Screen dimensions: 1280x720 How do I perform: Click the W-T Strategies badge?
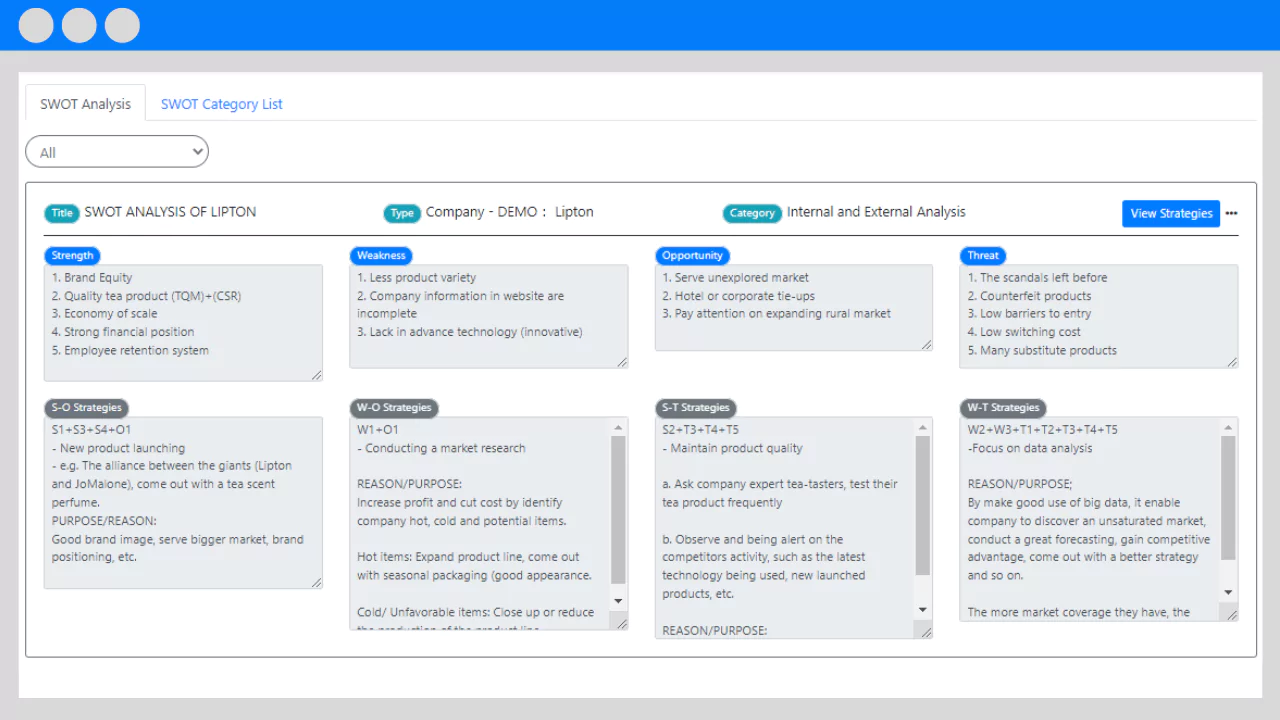[1003, 408]
